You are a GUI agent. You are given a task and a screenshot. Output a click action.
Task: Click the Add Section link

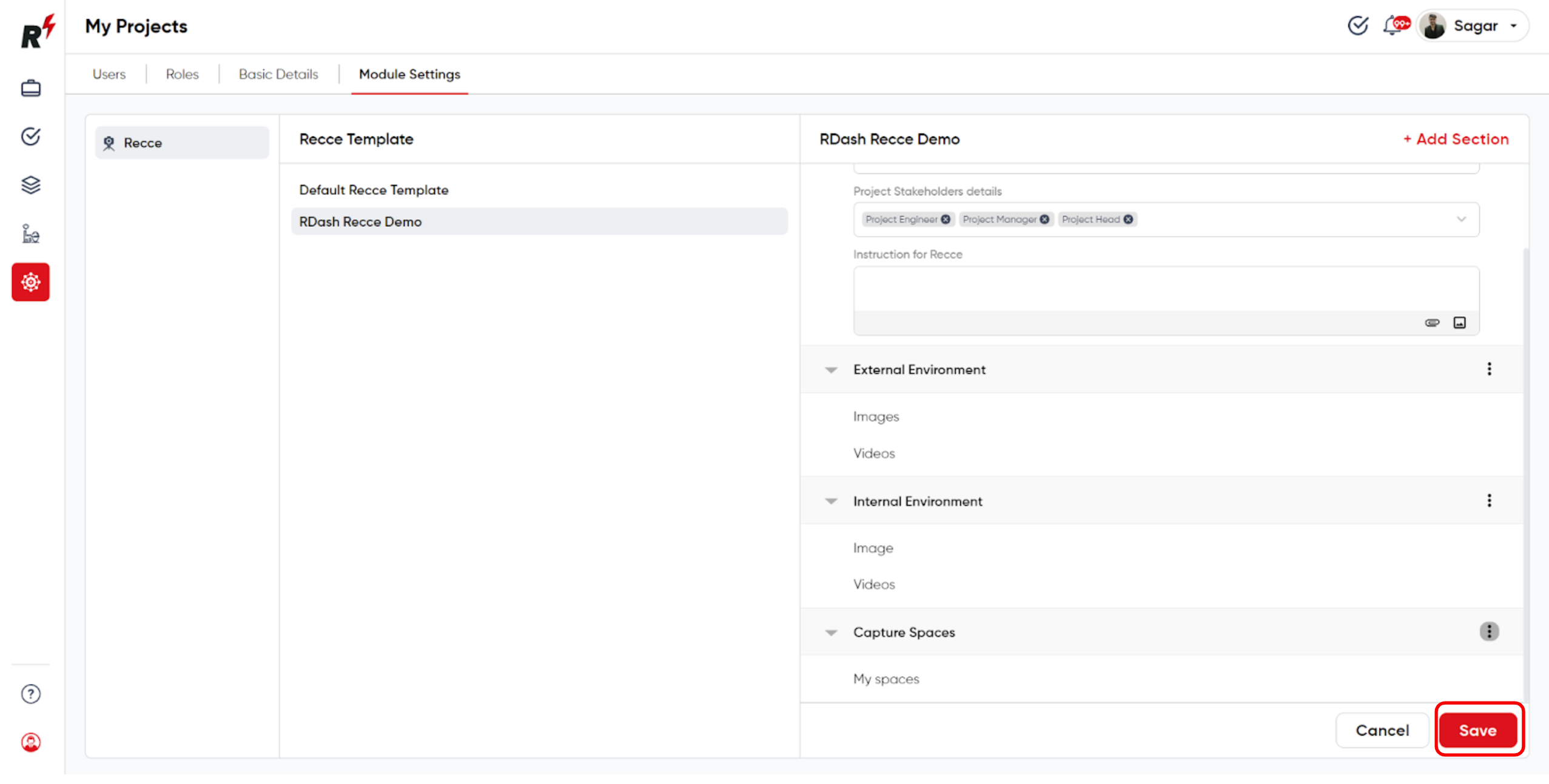pos(1456,139)
